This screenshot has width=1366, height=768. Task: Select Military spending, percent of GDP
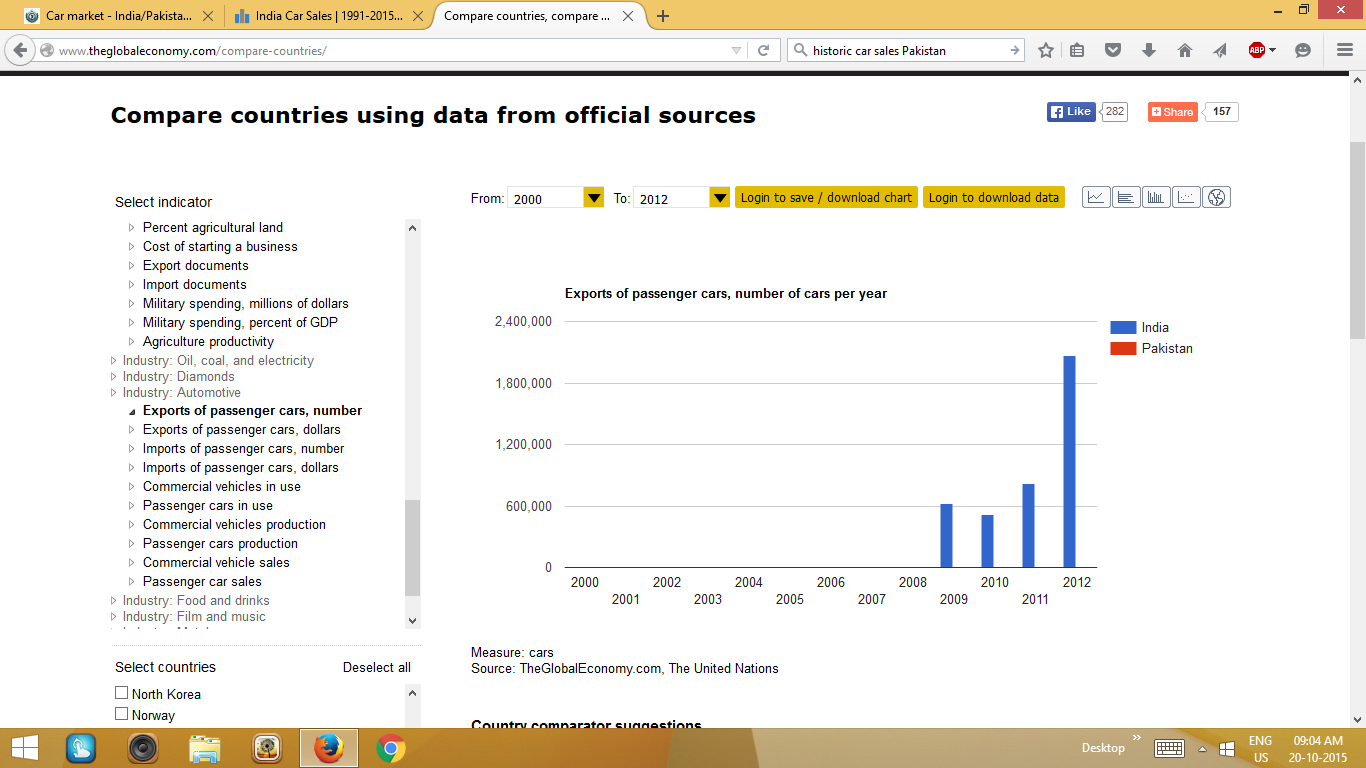pos(240,323)
